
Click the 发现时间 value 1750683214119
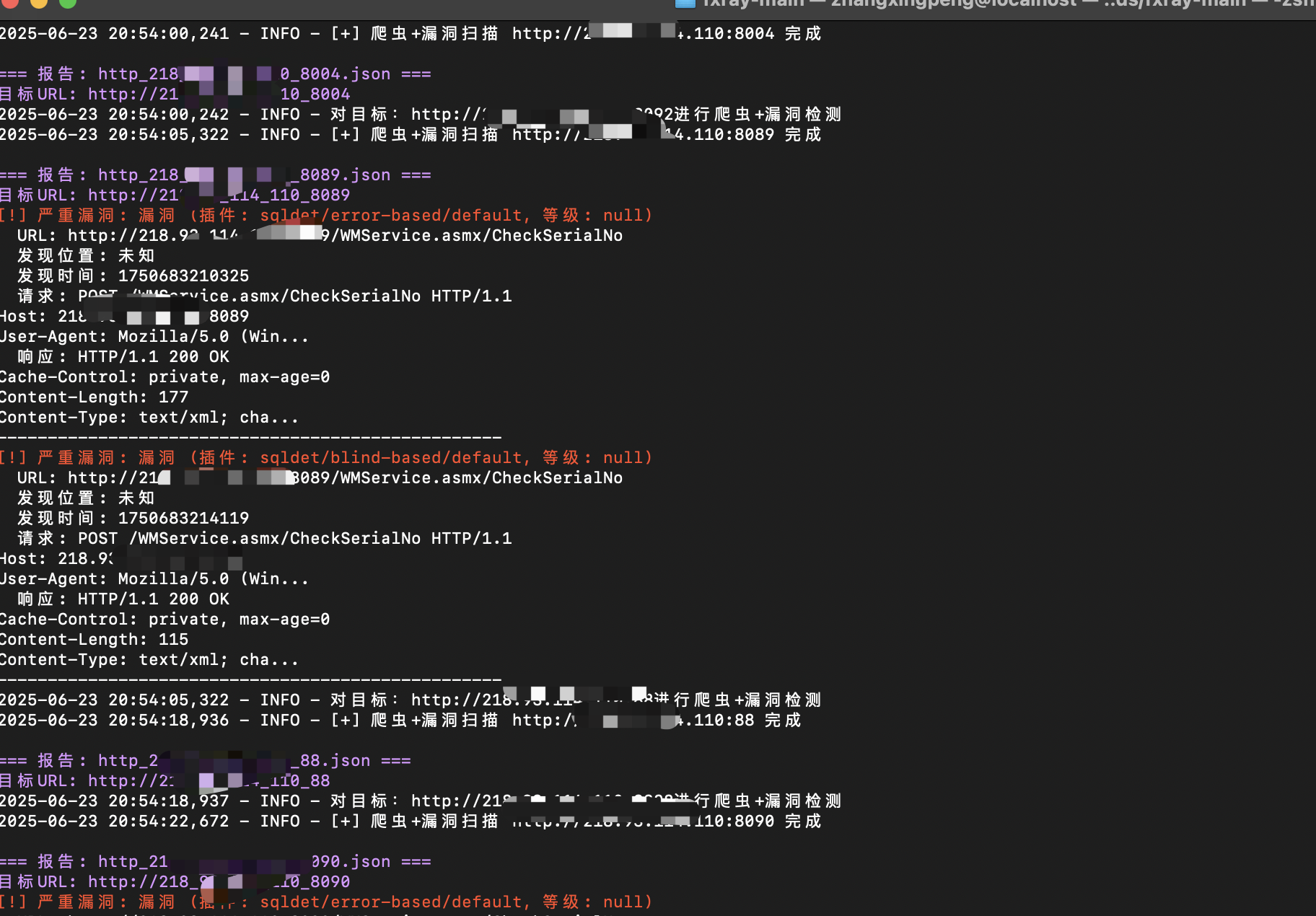[183, 519]
